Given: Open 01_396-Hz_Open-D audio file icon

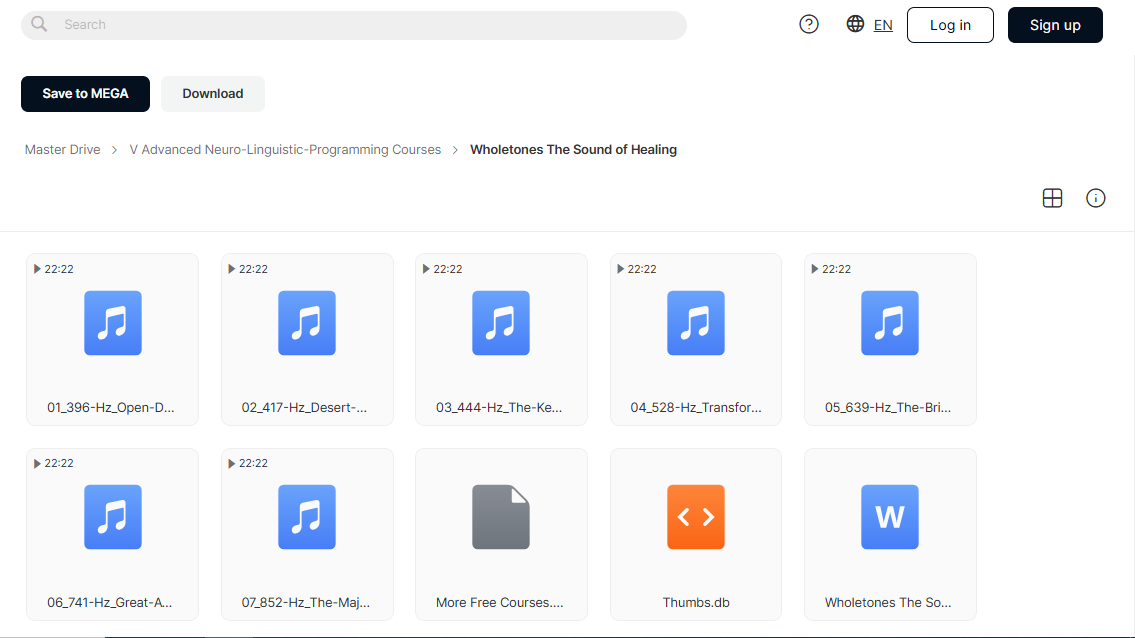Looking at the screenshot, I should pyautogui.click(x=113, y=323).
